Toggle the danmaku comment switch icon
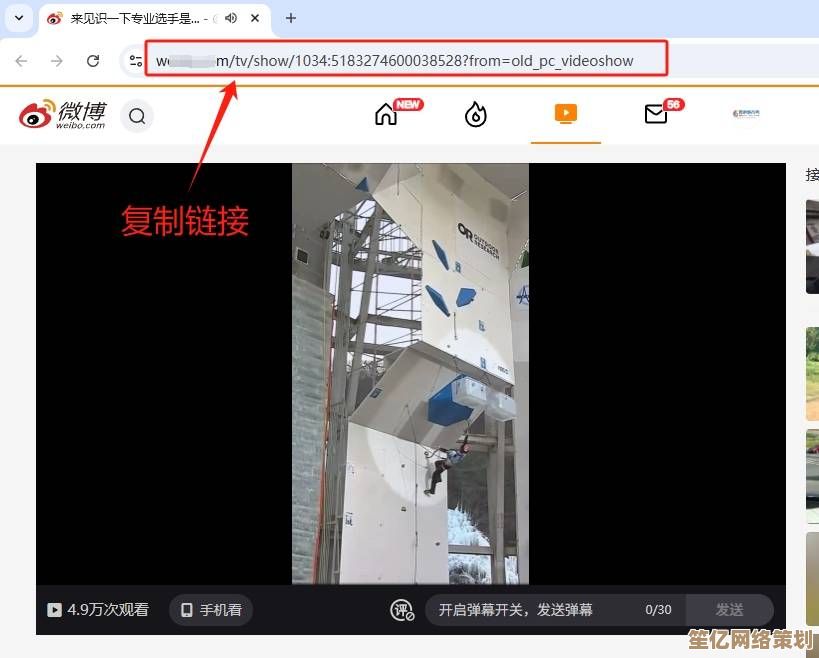Viewport: 819px width, 658px height. (x=402, y=610)
